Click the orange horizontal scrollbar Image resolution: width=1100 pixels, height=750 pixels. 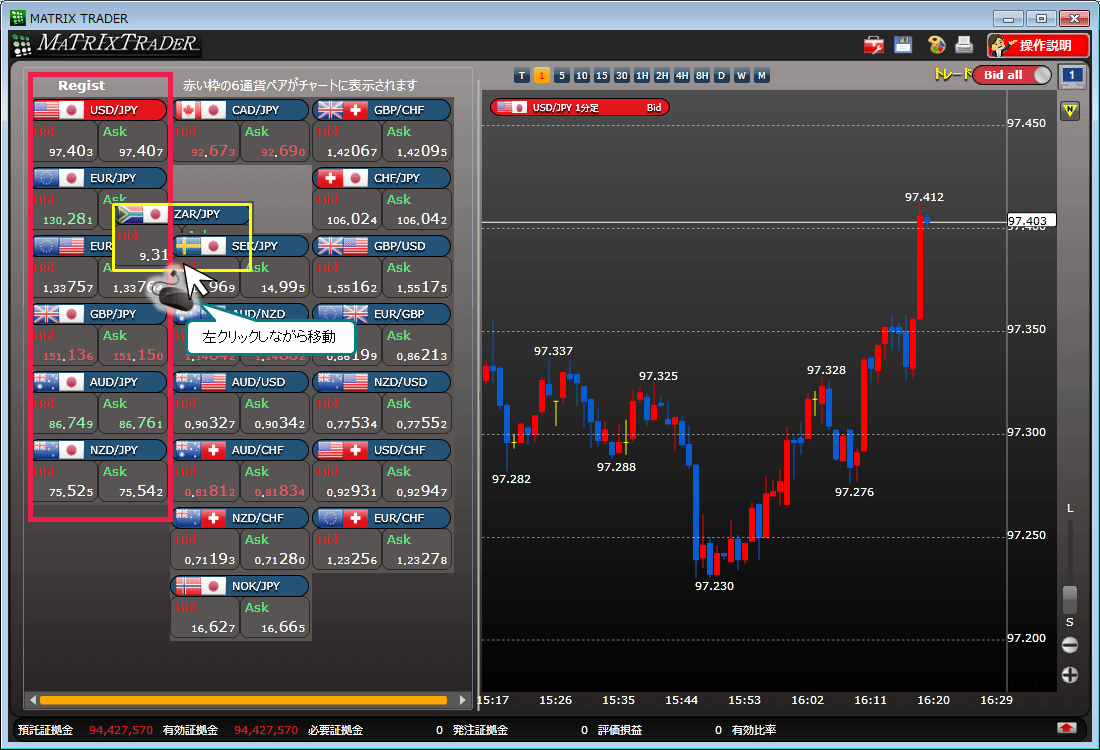click(243, 699)
